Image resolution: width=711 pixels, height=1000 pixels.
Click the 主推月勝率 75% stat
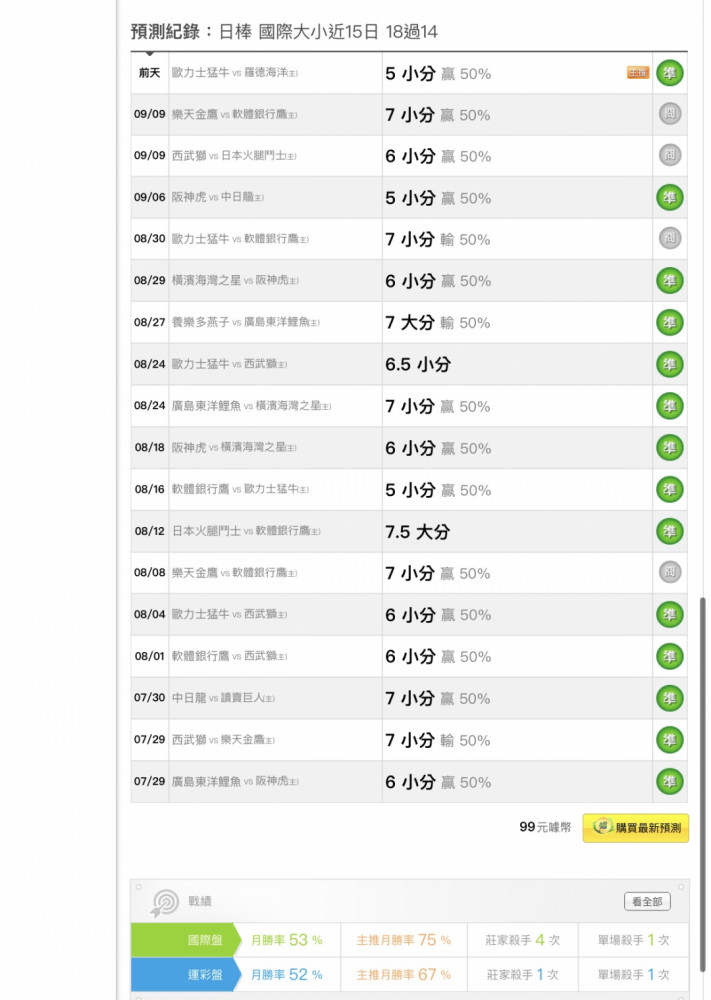coord(404,940)
